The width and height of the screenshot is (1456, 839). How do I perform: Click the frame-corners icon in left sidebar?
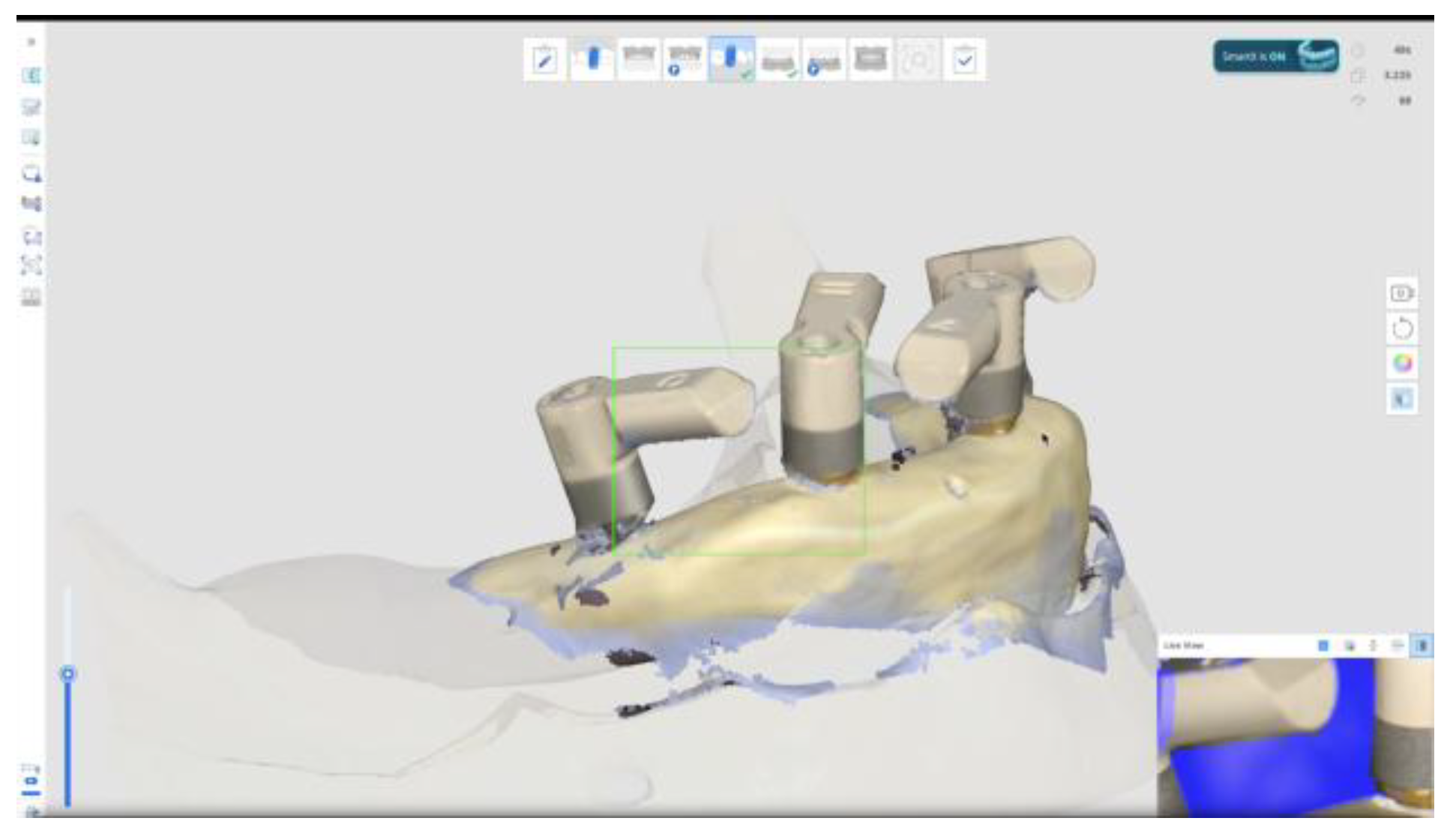coord(31,265)
